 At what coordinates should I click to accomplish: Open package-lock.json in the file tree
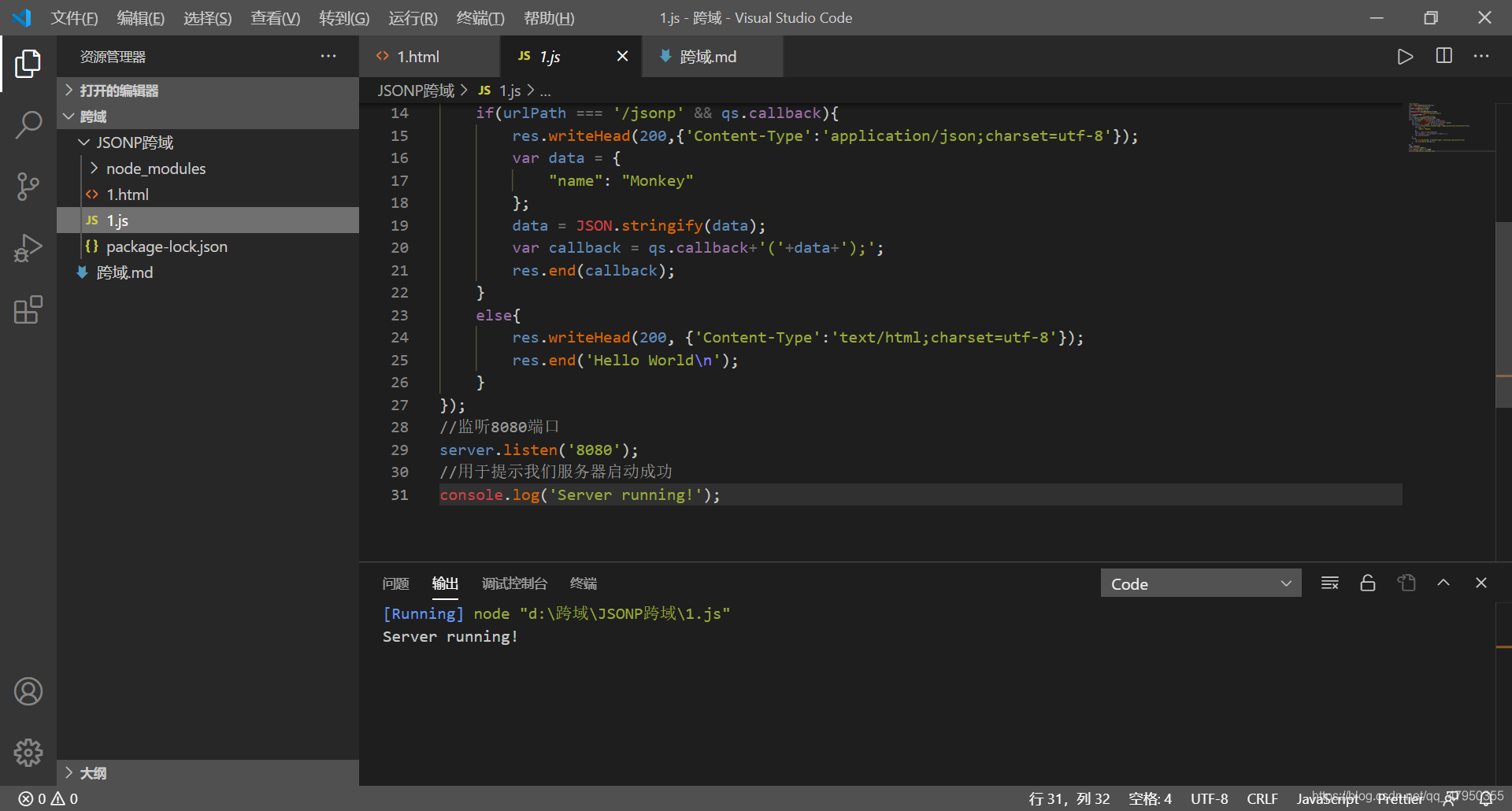pos(208,246)
